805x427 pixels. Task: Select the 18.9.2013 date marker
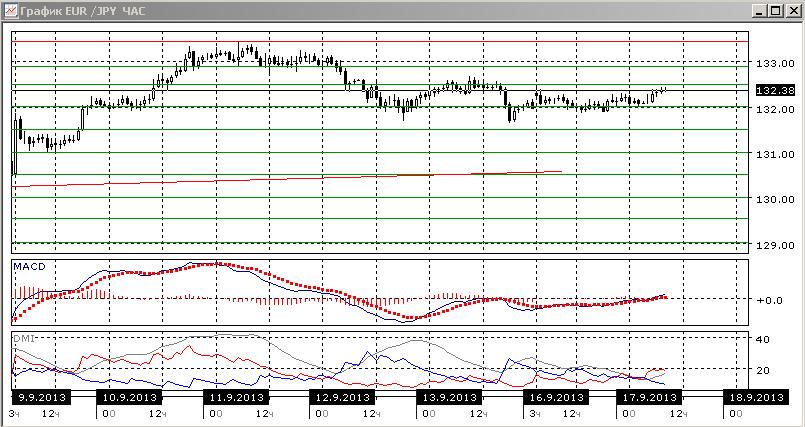pyautogui.click(x=756, y=397)
